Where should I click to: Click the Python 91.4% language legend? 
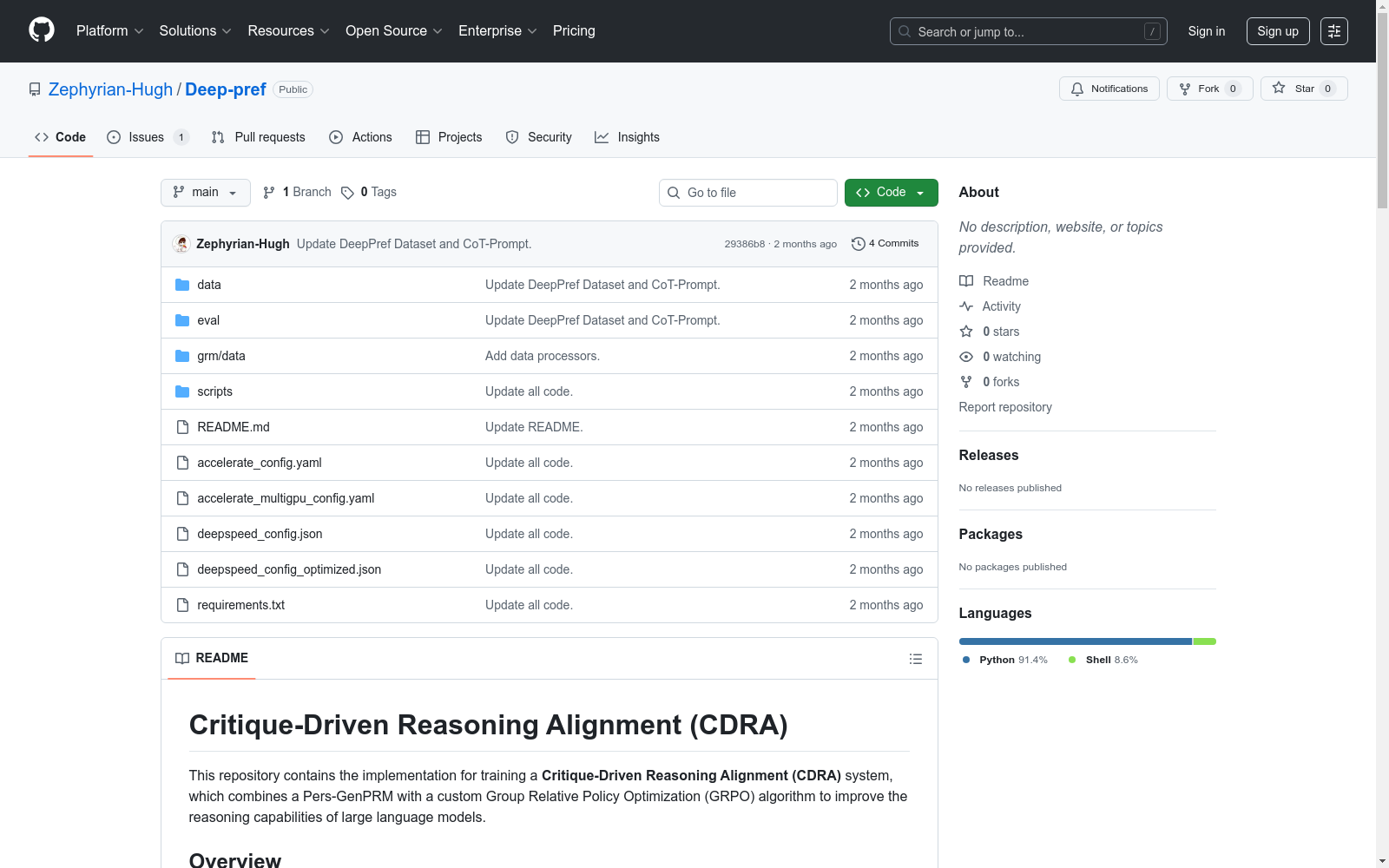pyautogui.click(x=1005, y=660)
